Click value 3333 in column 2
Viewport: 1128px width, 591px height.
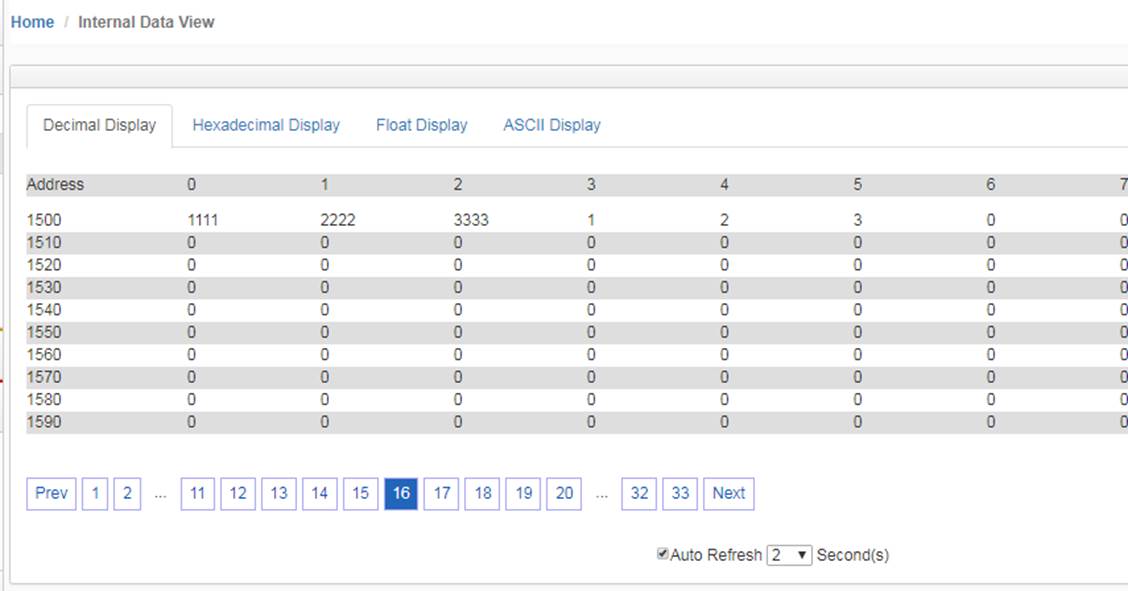coord(471,220)
